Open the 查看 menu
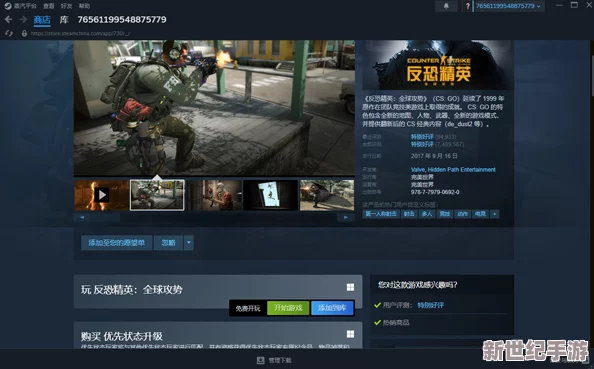The width and height of the screenshot is (594, 369). (48, 6)
